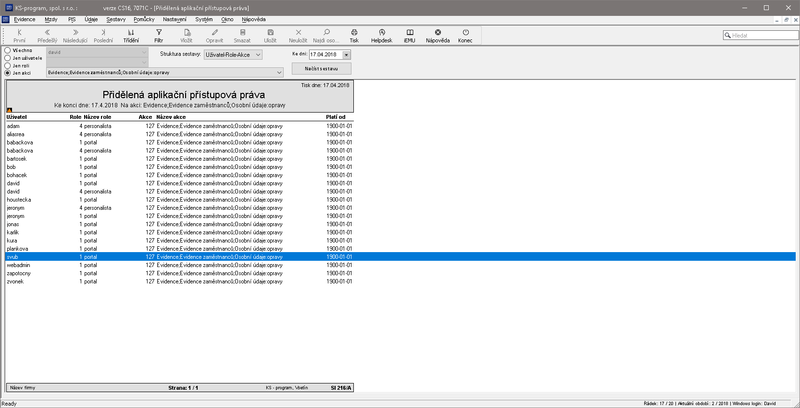
Task: Click the Ke dni date field 17.04.2018
Action: (x=326, y=55)
